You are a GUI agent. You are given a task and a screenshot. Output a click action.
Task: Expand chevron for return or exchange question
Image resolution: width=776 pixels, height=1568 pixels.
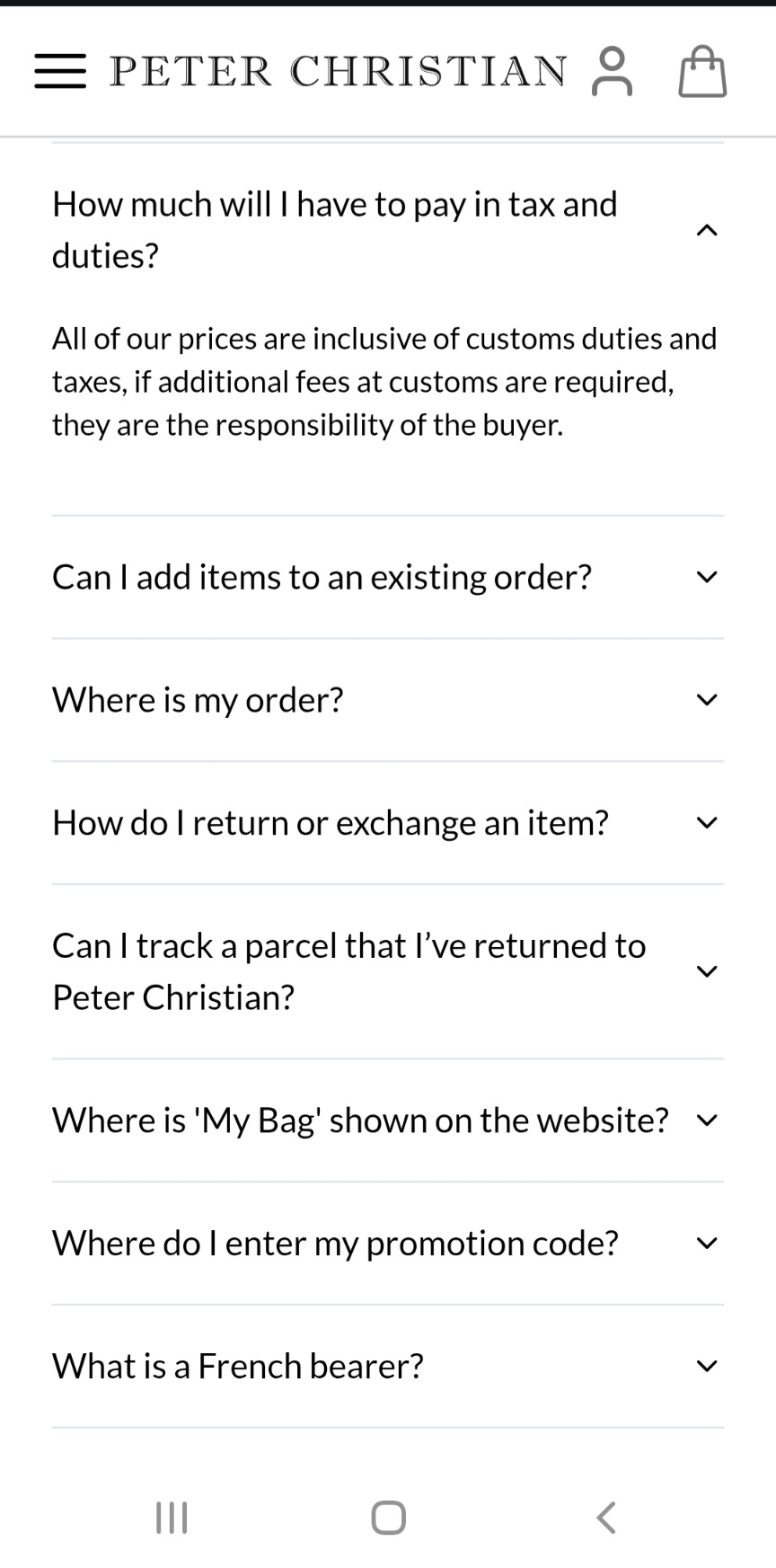click(707, 823)
